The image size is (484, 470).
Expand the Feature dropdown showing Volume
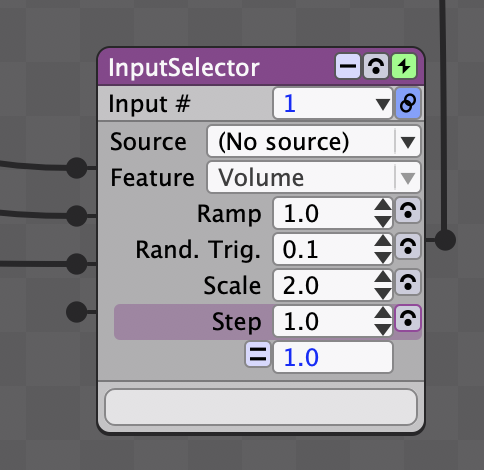(x=314, y=177)
